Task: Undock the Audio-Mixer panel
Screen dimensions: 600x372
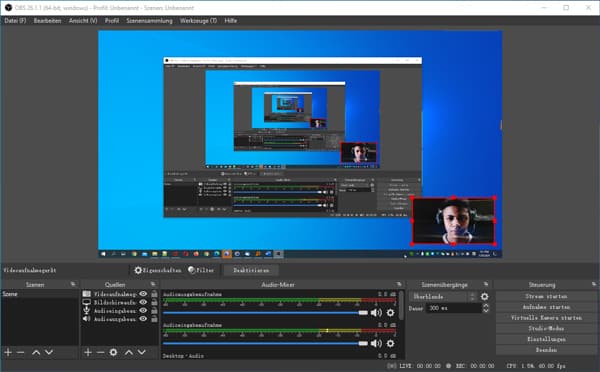Action: [x=399, y=284]
